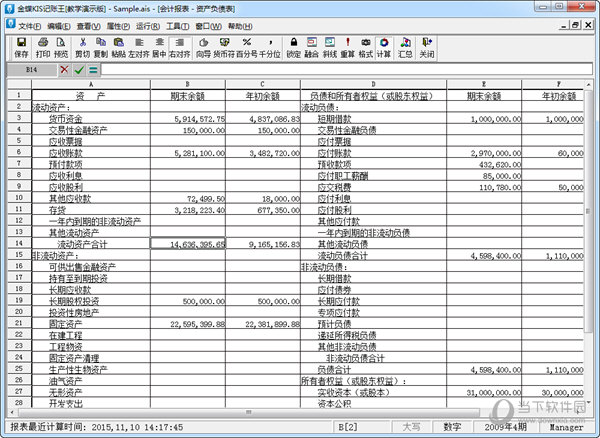Click the 复制 (Copy) icon

[101, 48]
